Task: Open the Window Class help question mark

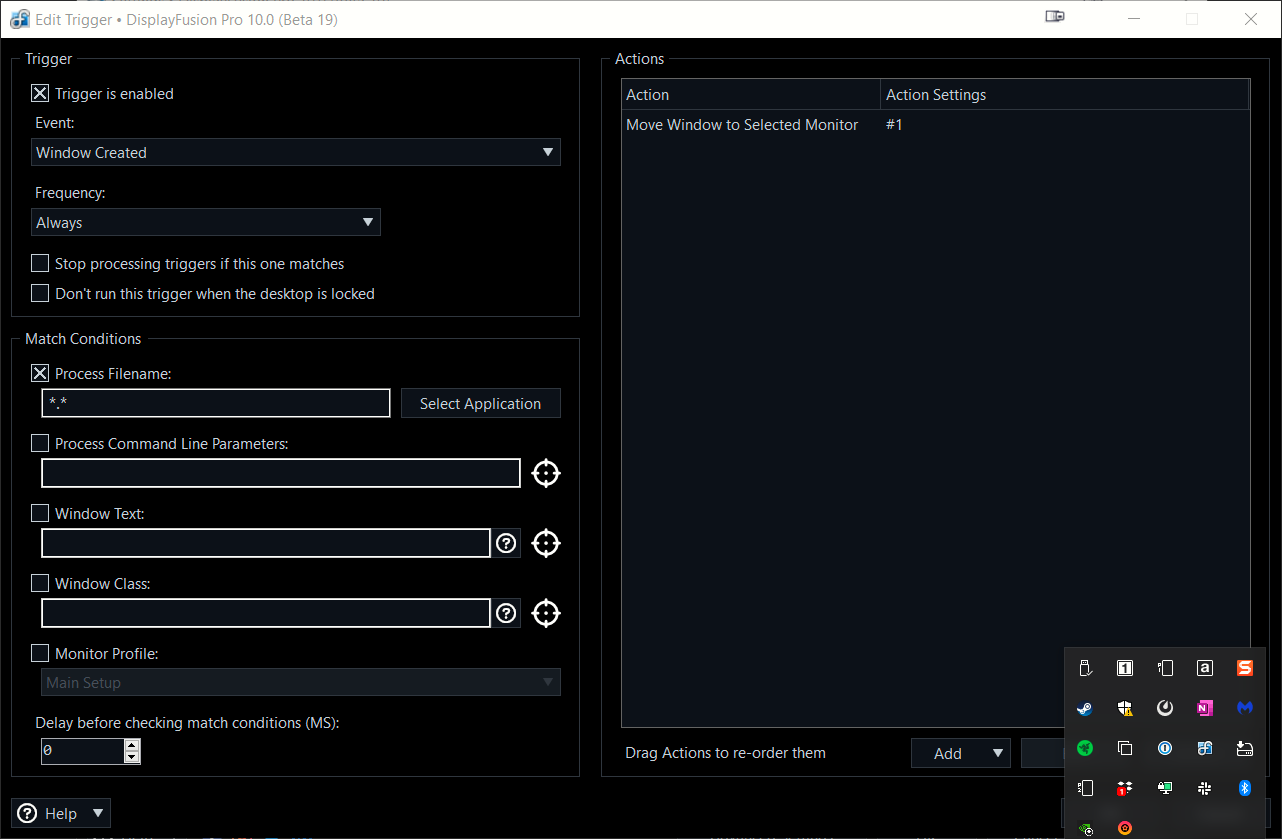Action: [x=506, y=613]
